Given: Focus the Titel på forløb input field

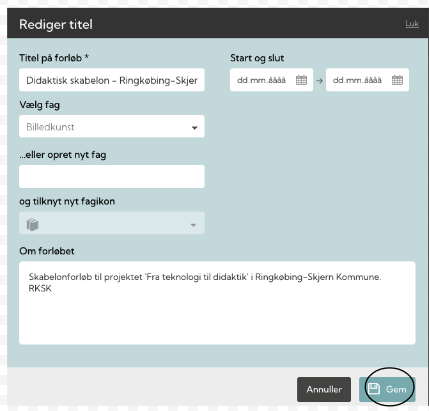Looking at the screenshot, I should click(112, 80).
